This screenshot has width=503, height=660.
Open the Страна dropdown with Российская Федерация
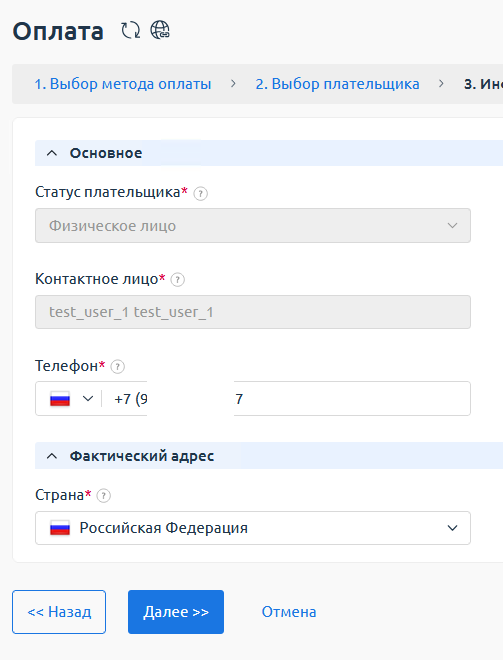pos(253,528)
